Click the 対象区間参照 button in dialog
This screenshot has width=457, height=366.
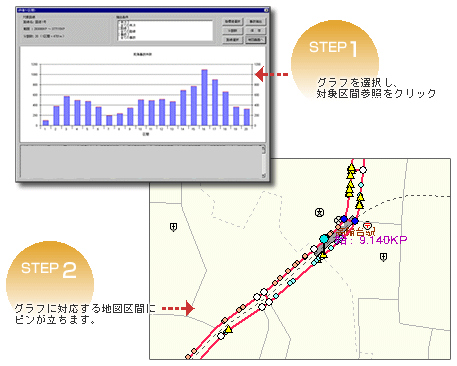click(256, 40)
